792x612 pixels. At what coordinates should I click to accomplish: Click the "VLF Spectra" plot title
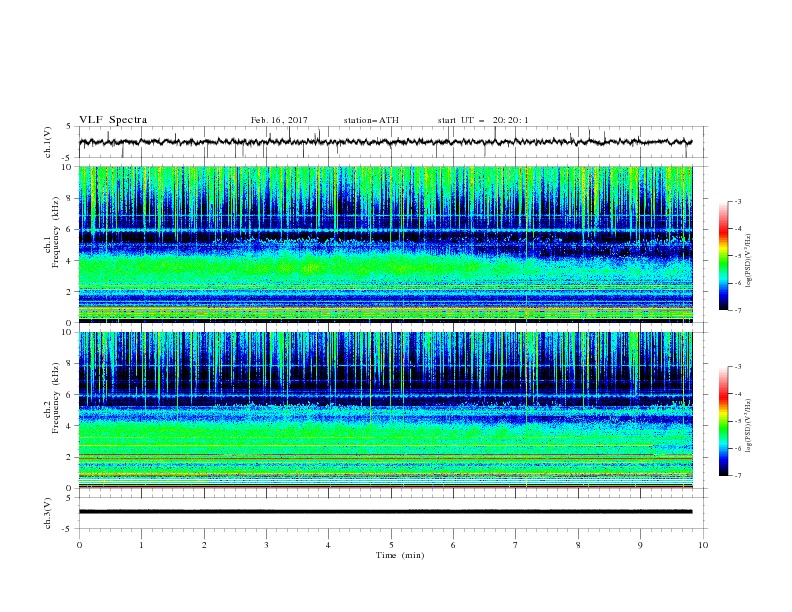click(113, 120)
